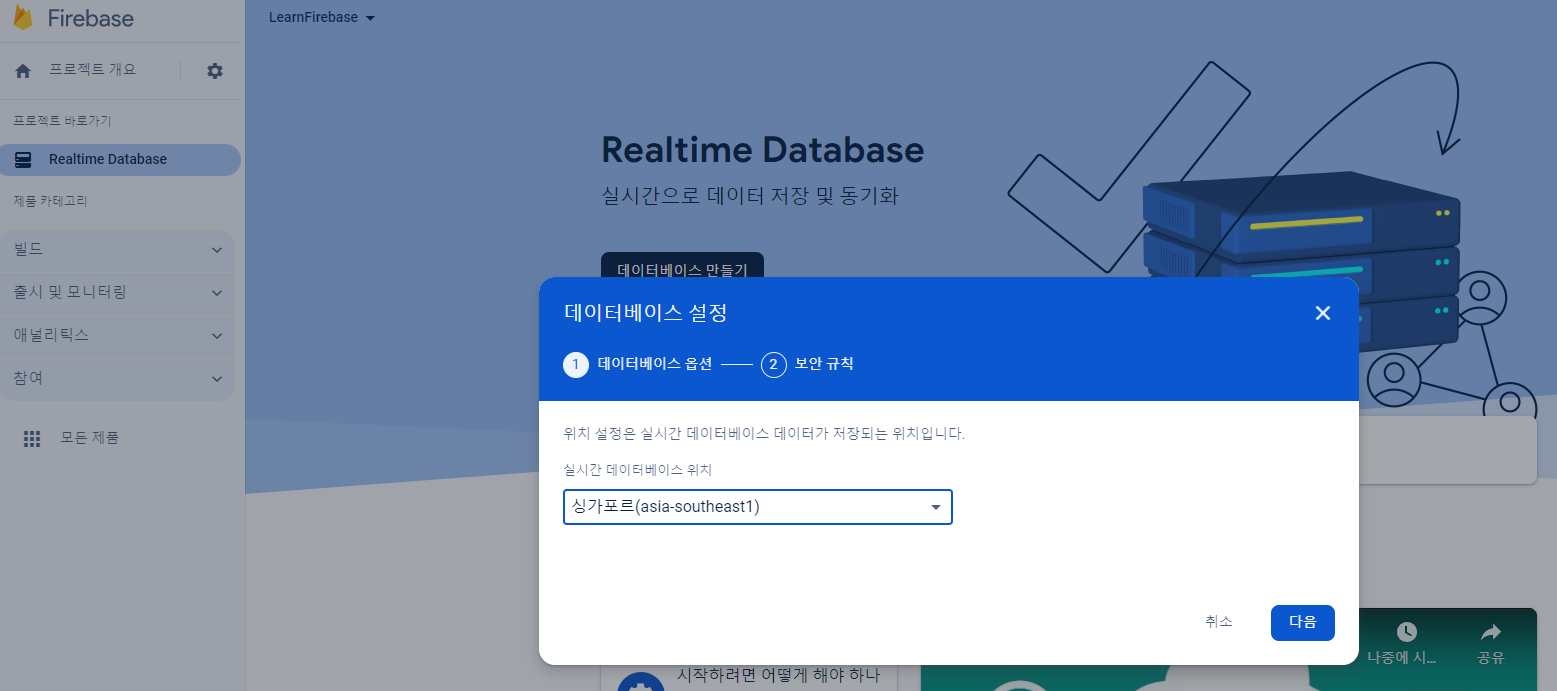1557x691 pixels.
Task: Click the Firebase wordmark text
Action: click(x=91, y=19)
